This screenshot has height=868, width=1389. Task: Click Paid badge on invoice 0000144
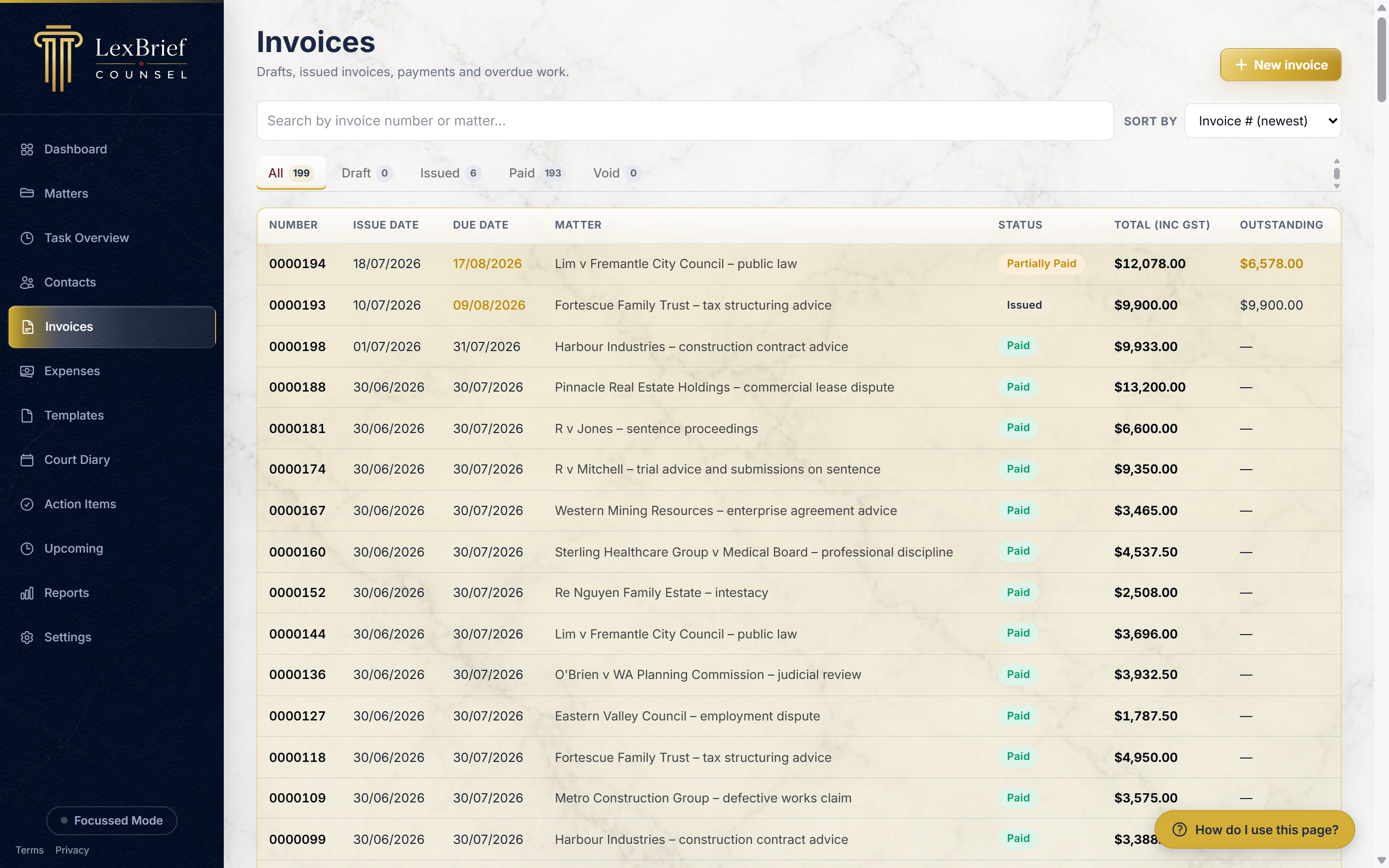pos(1018,633)
